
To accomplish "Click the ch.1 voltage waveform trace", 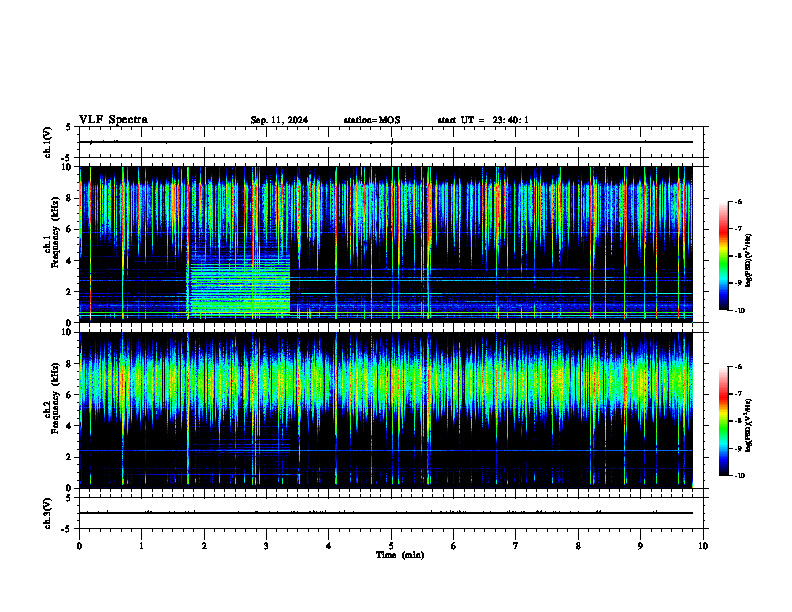I will pyautogui.click(x=386, y=142).
